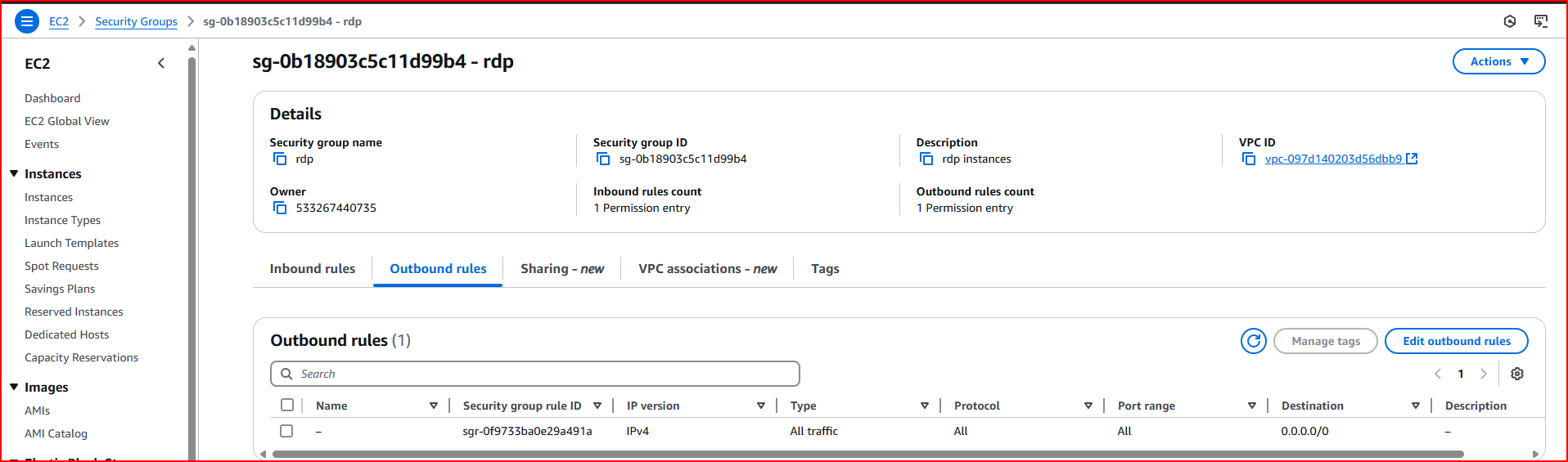This screenshot has height=462, width=1568.
Task: Open Capacity Reservations in sidebar
Action: (81, 357)
